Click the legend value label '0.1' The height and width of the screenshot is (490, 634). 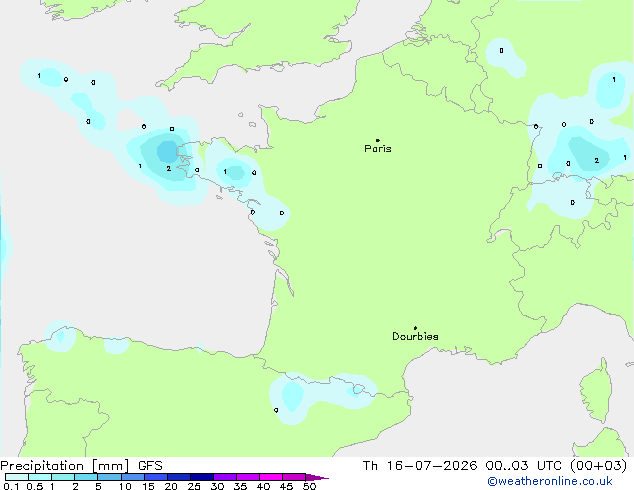(11, 486)
